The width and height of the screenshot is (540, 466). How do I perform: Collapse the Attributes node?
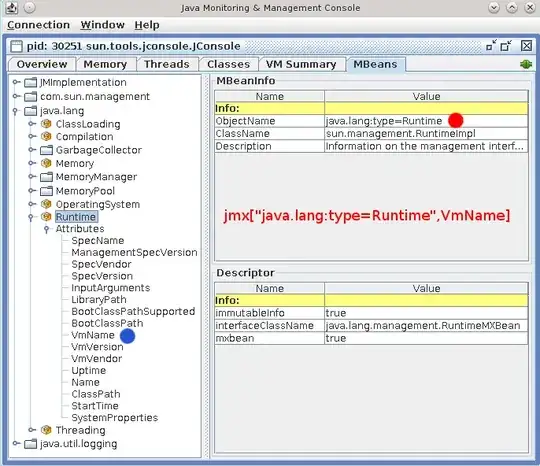[46, 229]
